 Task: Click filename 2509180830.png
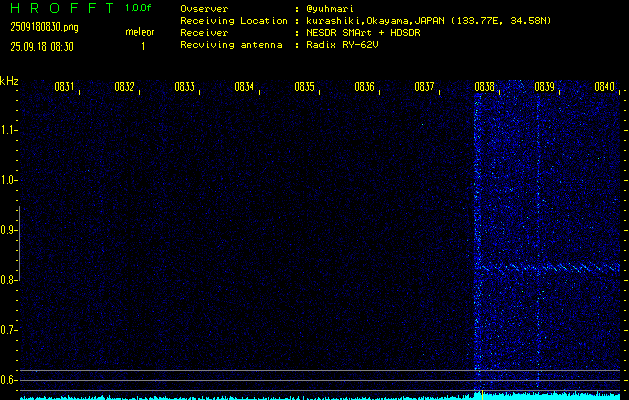tap(45, 27)
